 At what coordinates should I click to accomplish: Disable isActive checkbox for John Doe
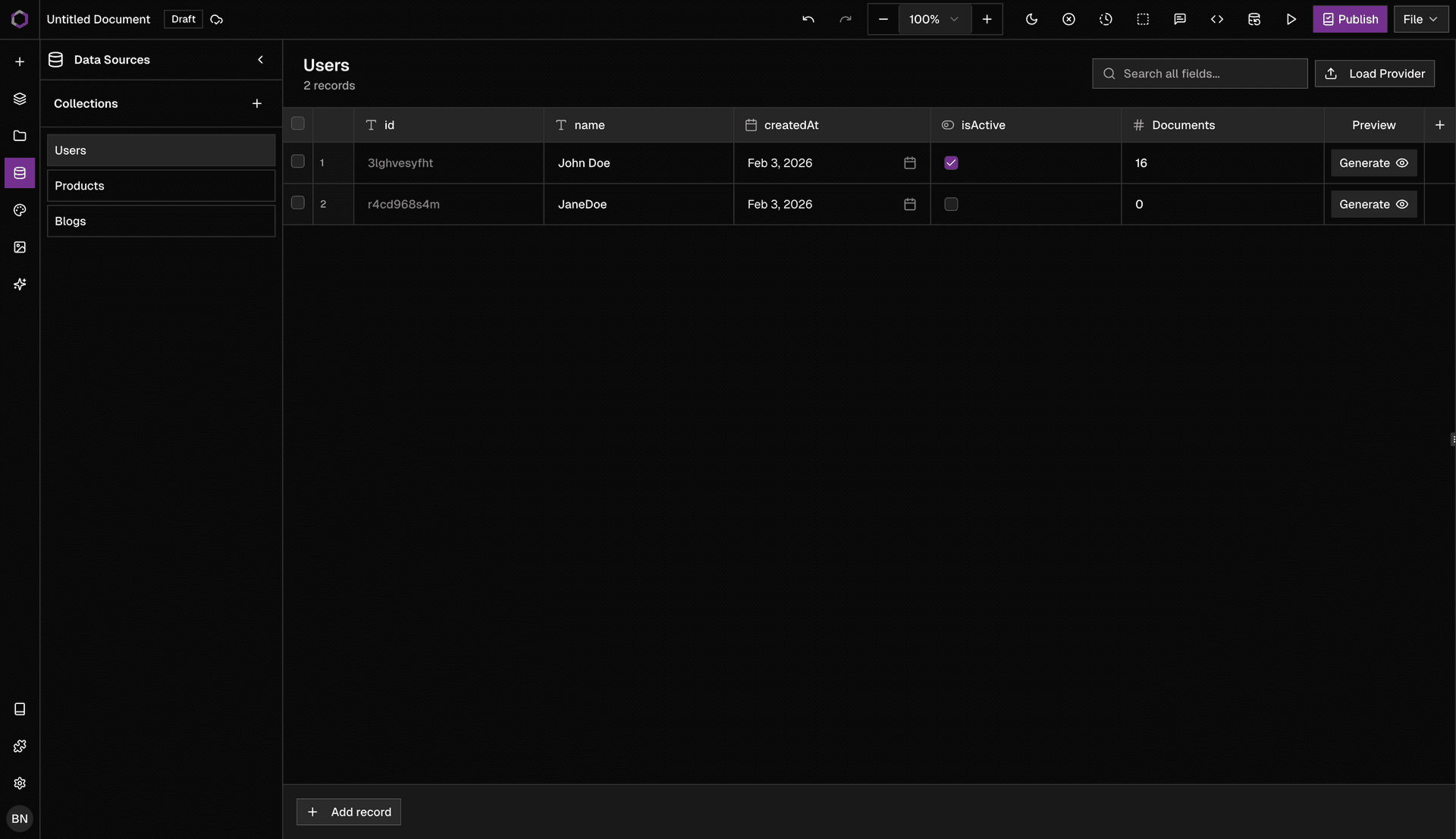tap(951, 162)
